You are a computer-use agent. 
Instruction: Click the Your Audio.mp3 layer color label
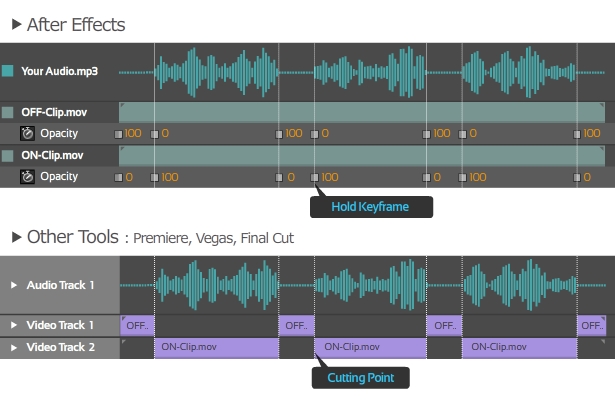pyautogui.click(x=8, y=71)
